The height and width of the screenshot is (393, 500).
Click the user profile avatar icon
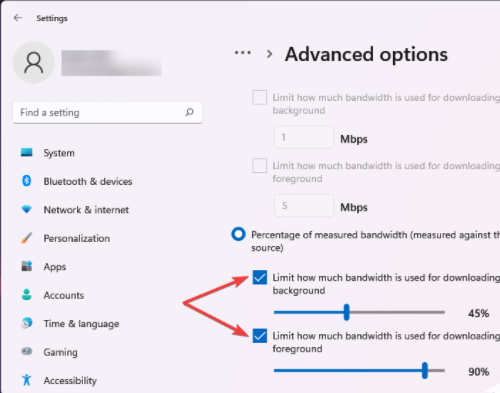pyautogui.click(x=34, y=62)
